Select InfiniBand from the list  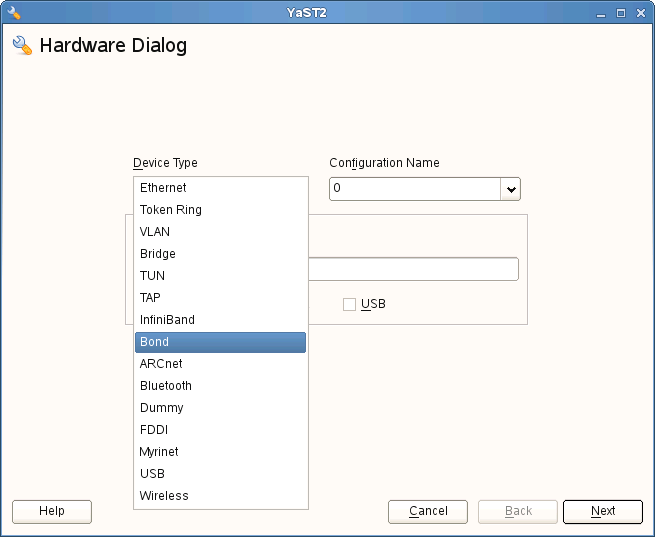[221, 320]
